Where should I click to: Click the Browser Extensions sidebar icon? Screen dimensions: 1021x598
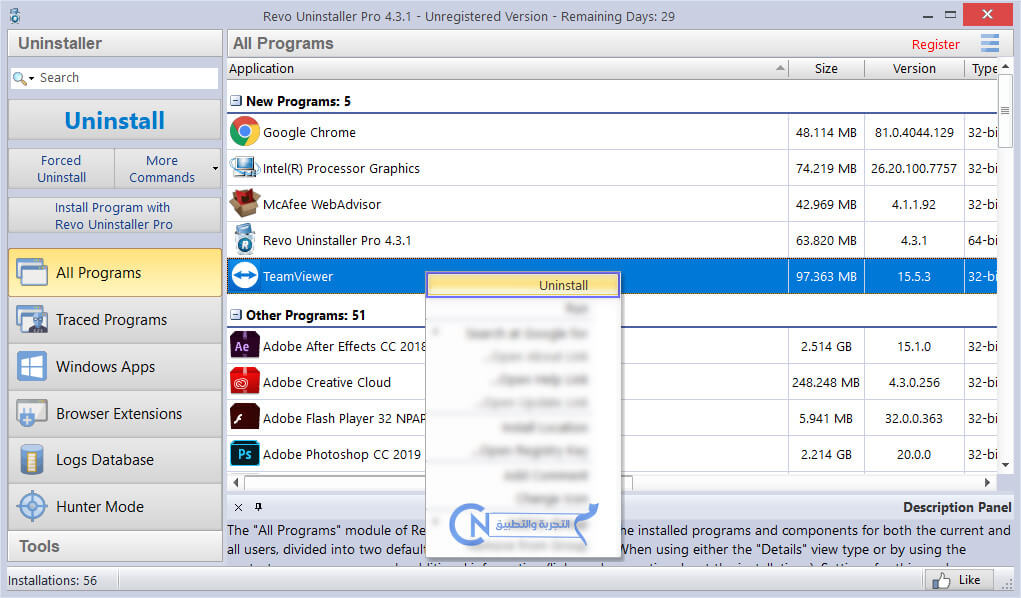click(x=32, y=413)
